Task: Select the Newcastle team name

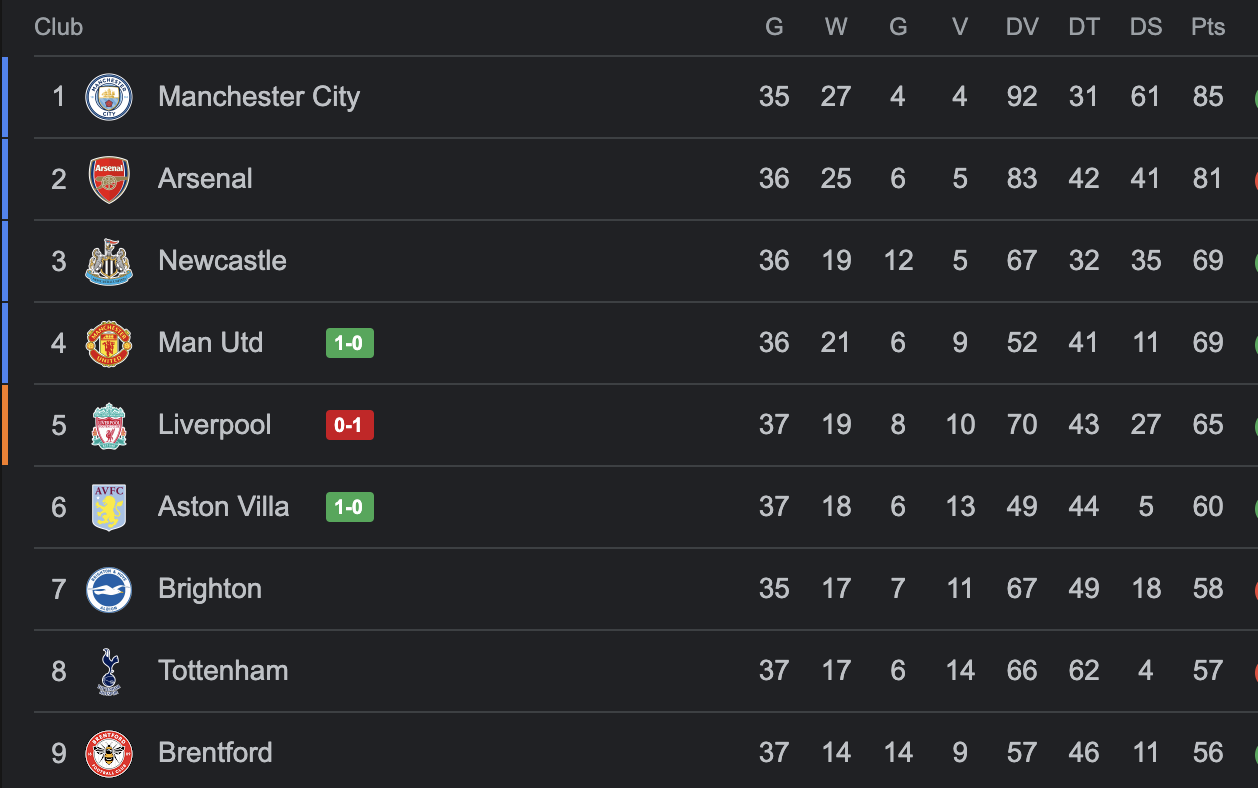Action: tap(222, 261)
